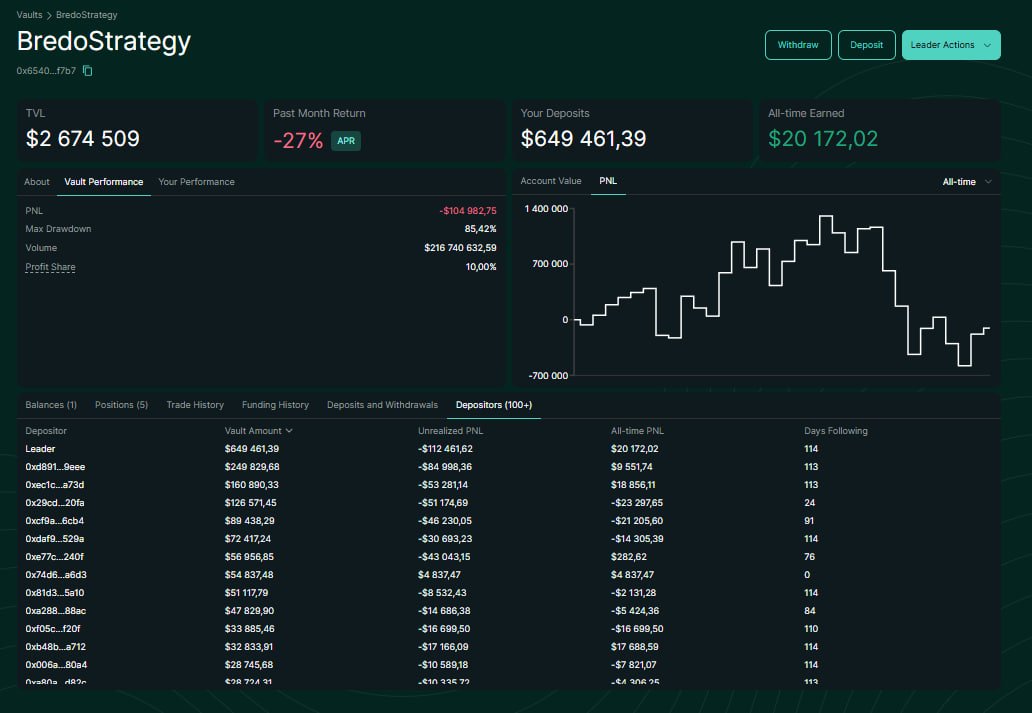Show the Account Value chart
Viewport: 1032px width, 713px height.
(551, 180)
